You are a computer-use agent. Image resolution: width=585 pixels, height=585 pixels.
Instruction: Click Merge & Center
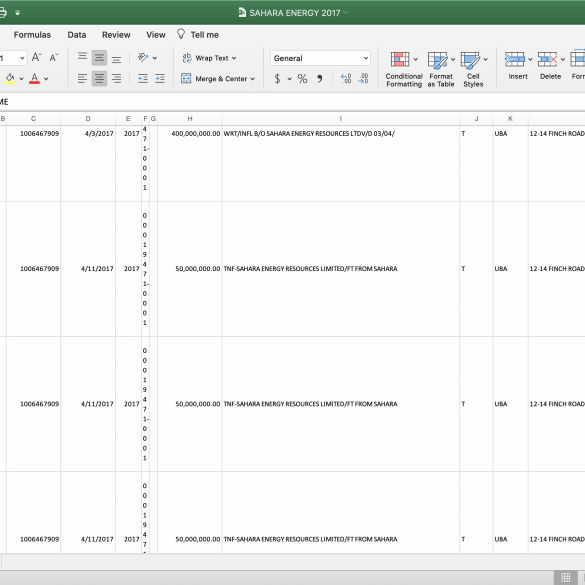[x=214, y=79]
